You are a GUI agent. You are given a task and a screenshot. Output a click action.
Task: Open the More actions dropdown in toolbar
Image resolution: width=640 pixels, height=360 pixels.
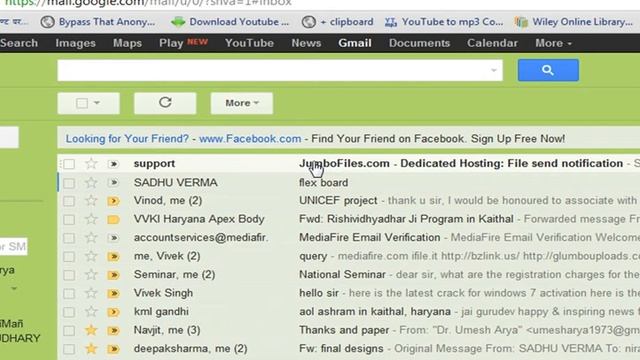[242, 103]
